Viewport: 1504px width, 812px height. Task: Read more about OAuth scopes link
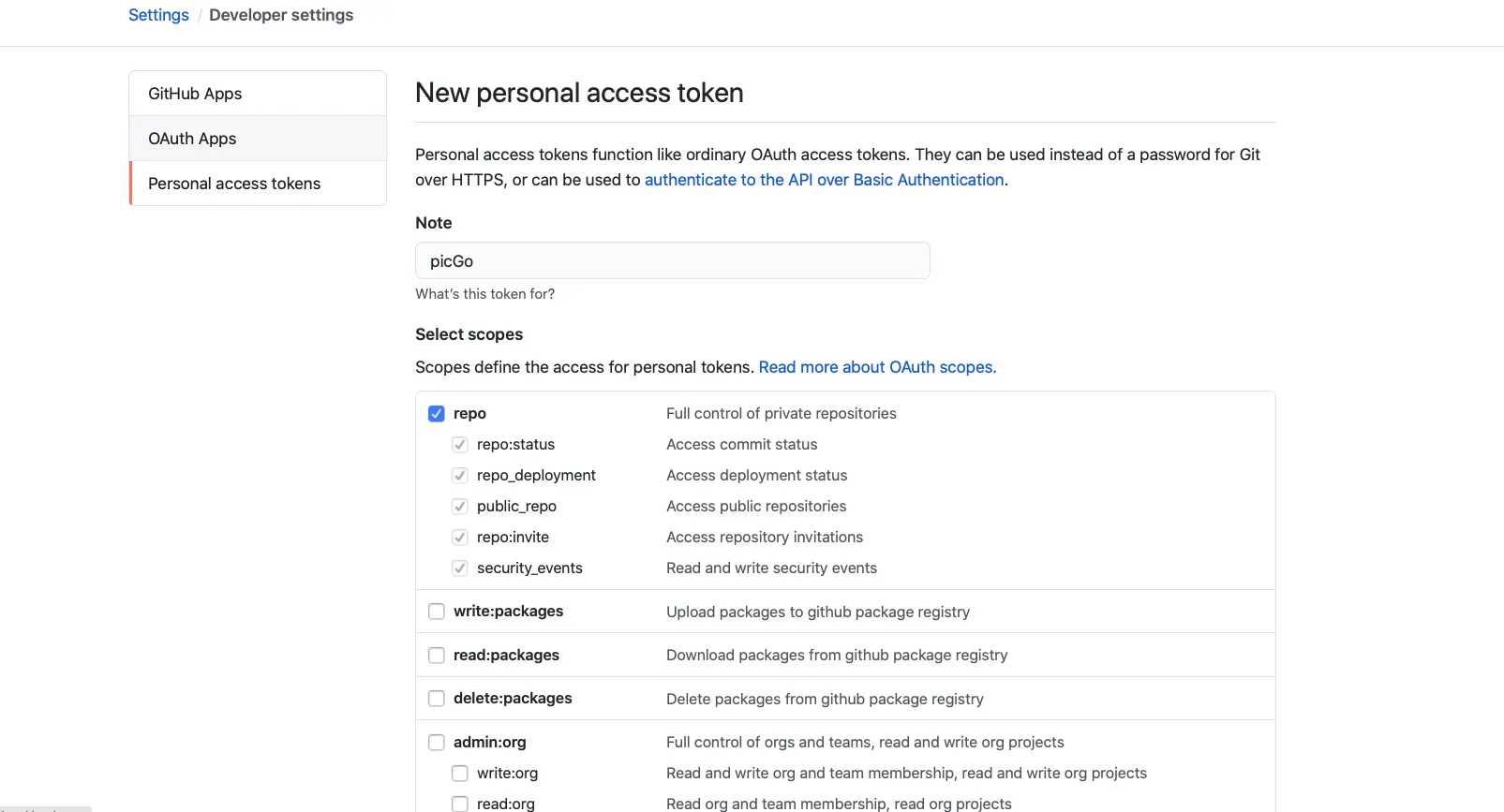pos(877,367)
